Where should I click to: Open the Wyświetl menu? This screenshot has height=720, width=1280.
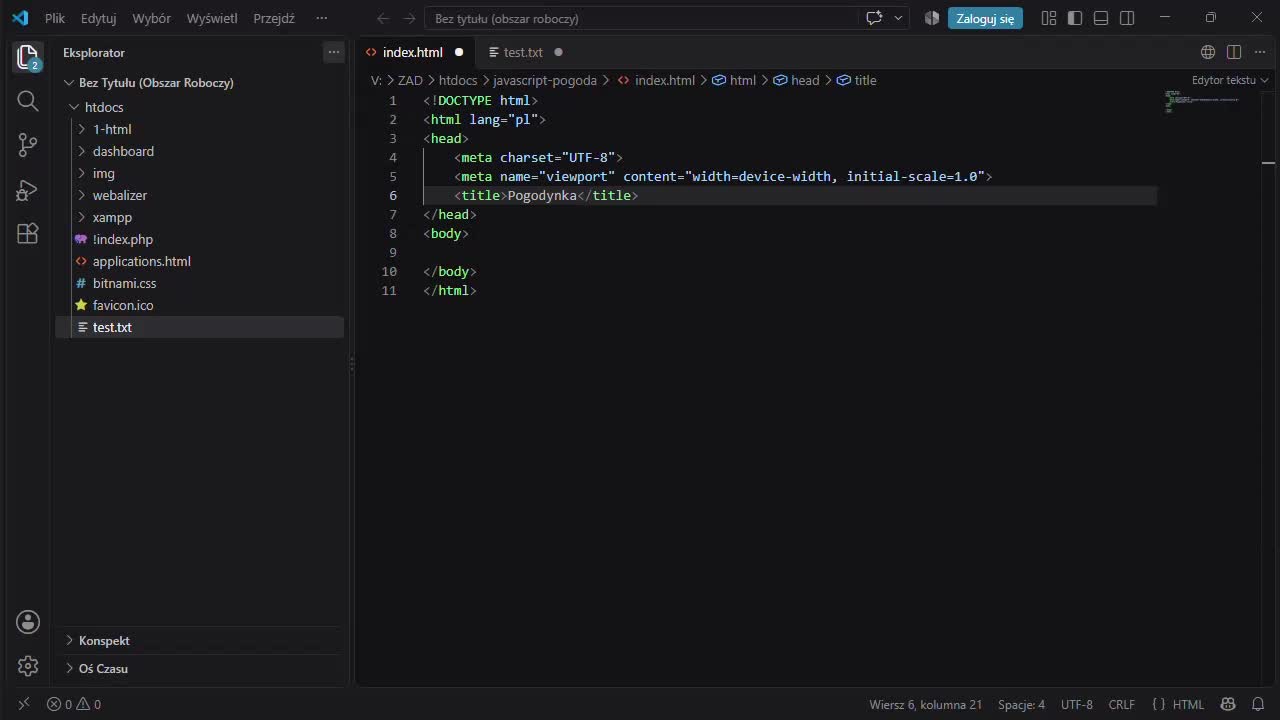click(212, 18)
